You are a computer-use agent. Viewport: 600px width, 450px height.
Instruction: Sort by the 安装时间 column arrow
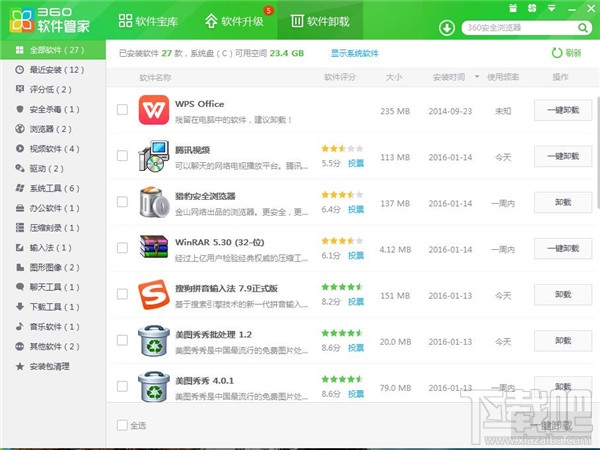click(x=478, y=76)
